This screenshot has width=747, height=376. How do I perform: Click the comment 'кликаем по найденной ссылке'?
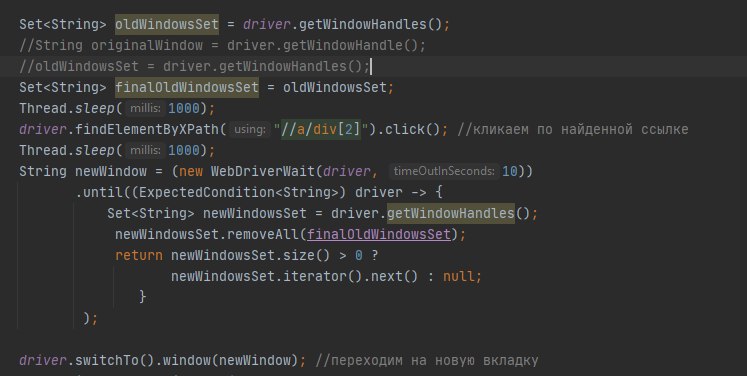tap(573, 129)
